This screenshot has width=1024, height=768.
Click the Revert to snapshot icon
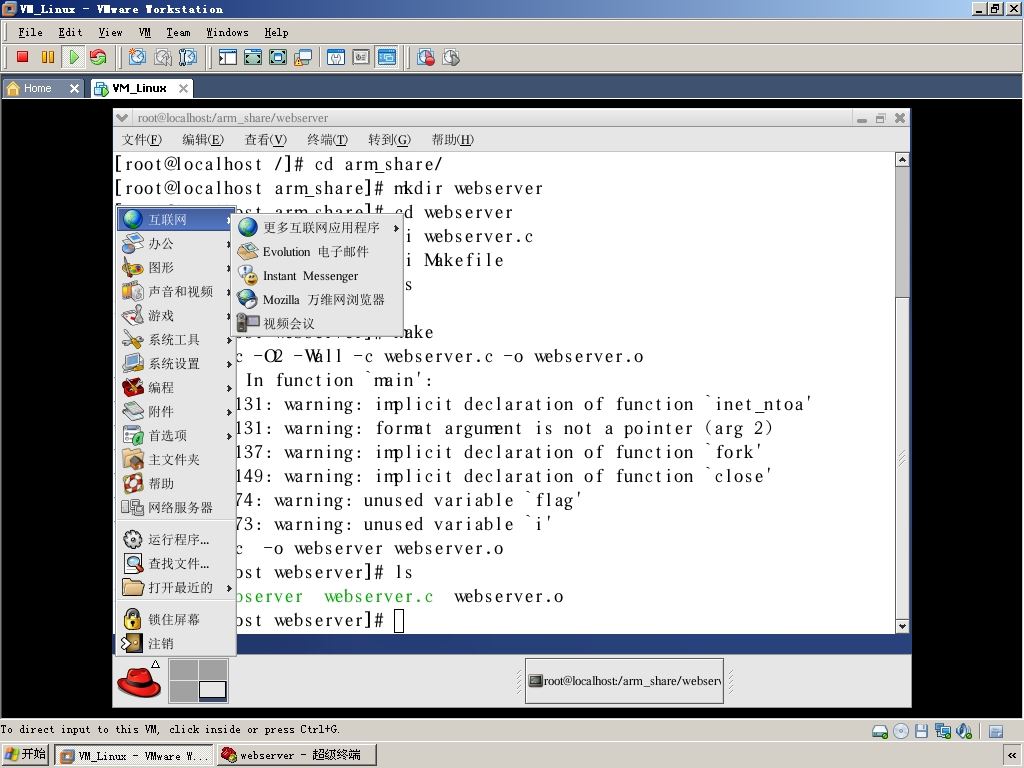click(163, 57)
